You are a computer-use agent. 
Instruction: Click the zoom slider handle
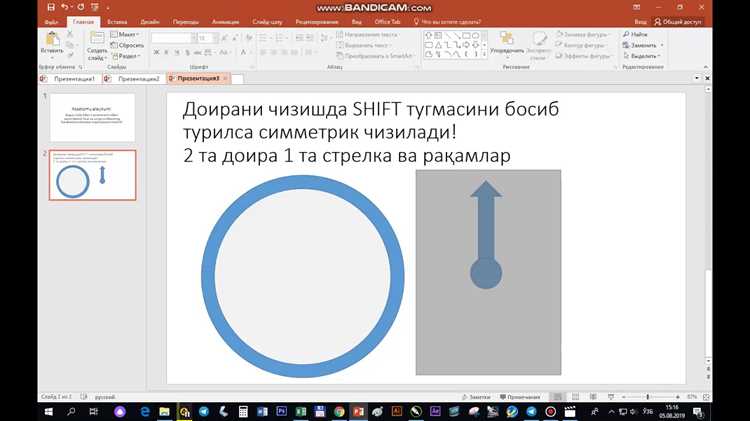pos(648,397)
